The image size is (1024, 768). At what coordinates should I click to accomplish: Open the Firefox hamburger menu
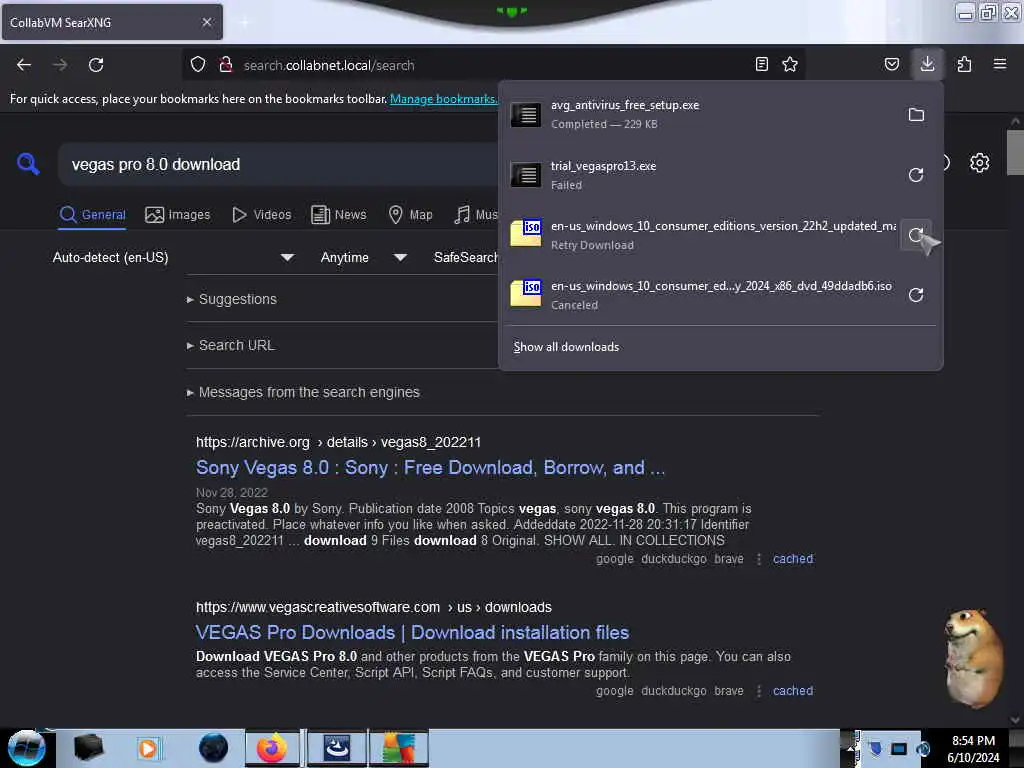pos(999,64)
